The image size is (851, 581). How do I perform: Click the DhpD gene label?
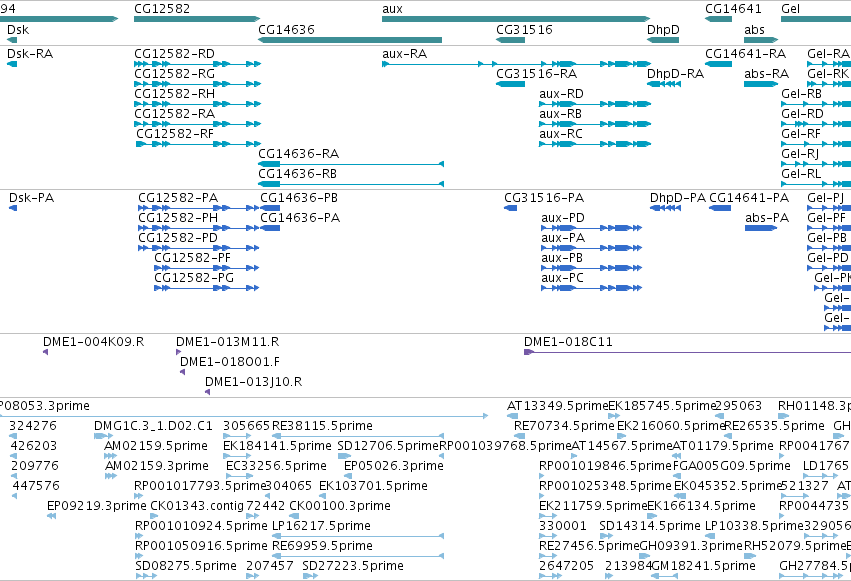pos(663,29)
